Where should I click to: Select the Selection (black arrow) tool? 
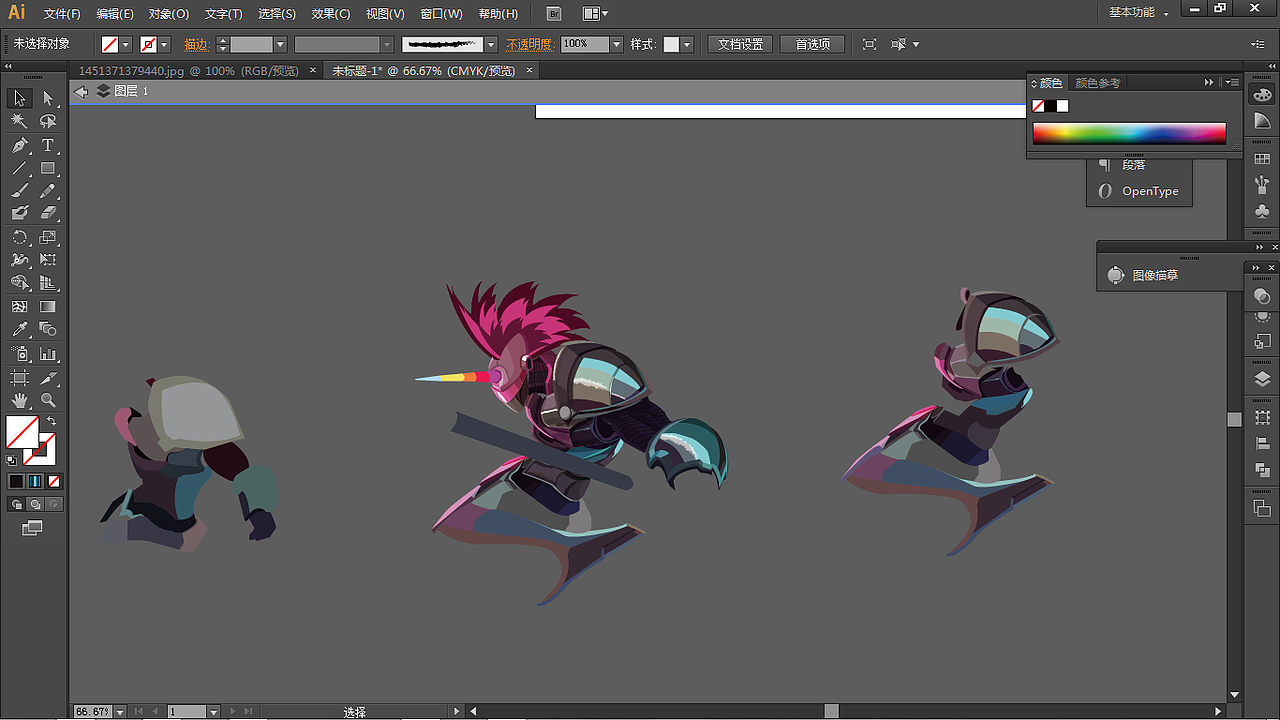[19, 98]
